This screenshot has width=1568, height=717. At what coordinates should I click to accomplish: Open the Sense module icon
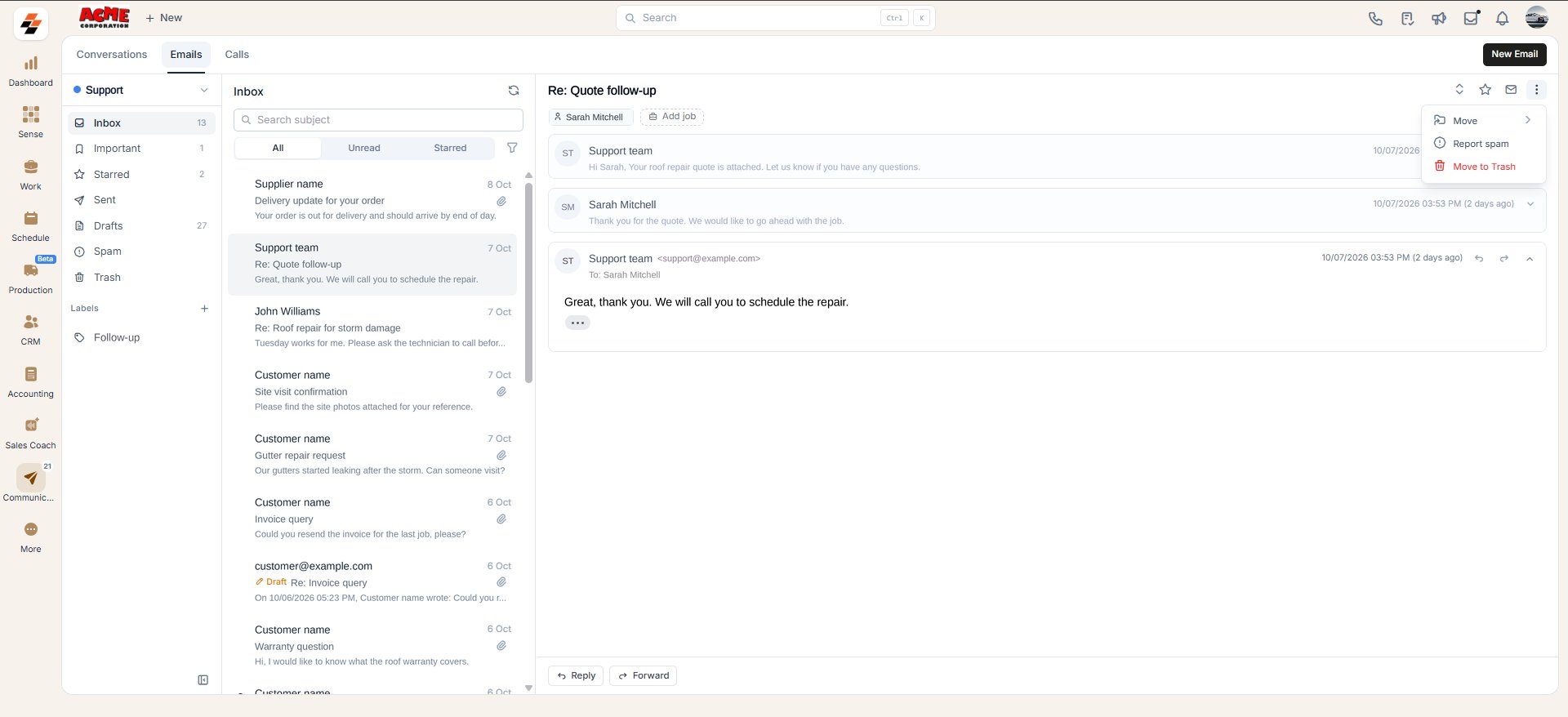click(x=30, y=114)
